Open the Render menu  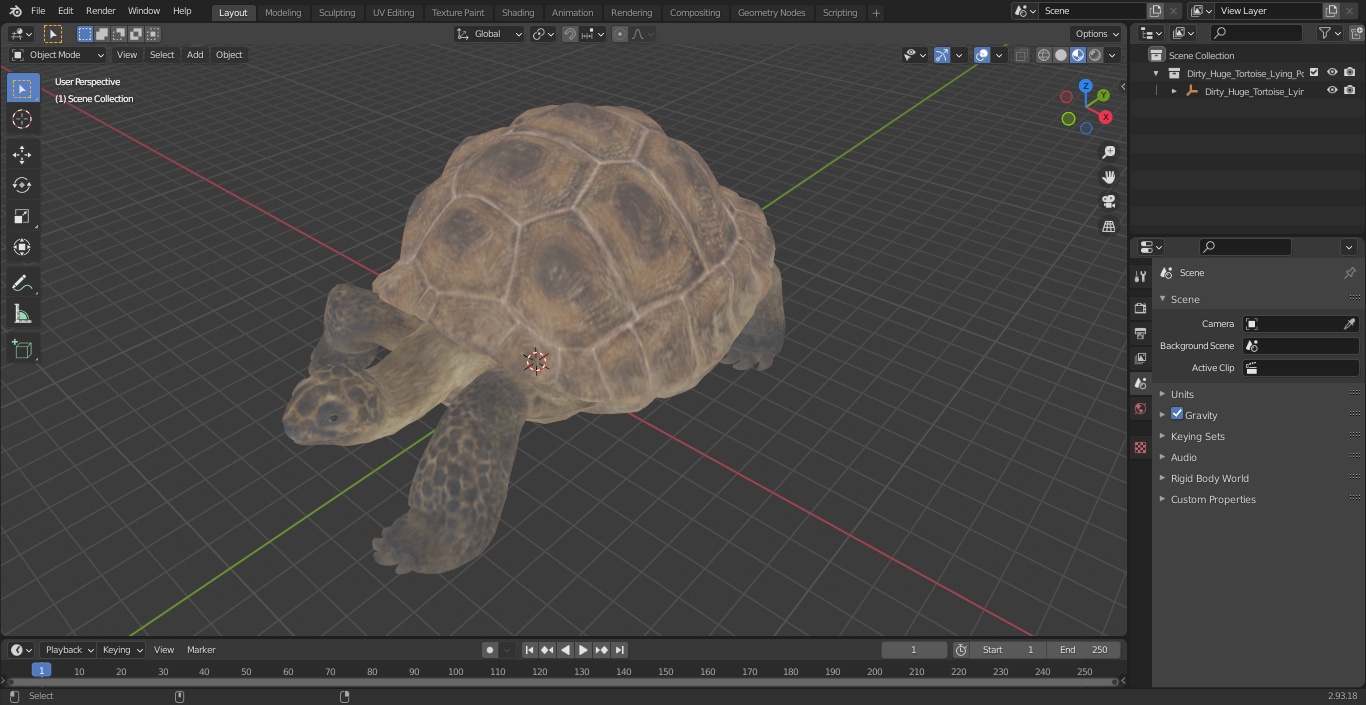(101, 11)
